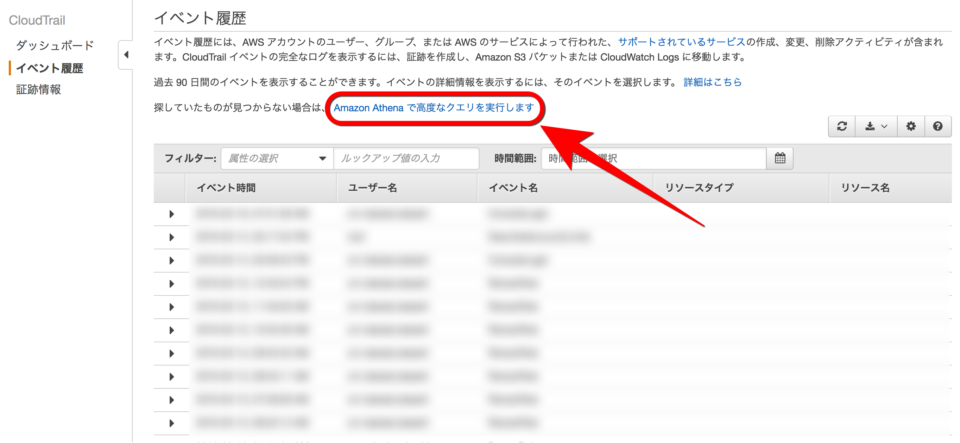Select 証跡情報 in the sidebar
This screenshot has height=443, width=960.
tap(38, 90)
